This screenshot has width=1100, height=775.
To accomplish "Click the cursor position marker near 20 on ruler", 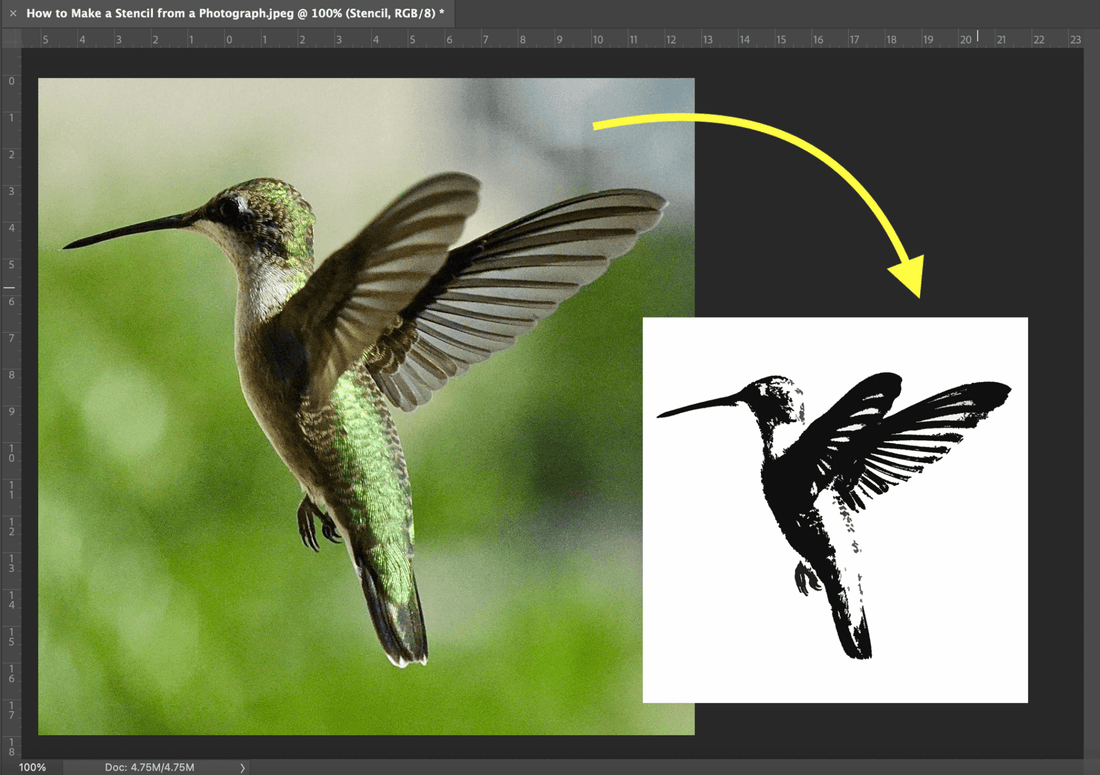I will tap(977, 35).
